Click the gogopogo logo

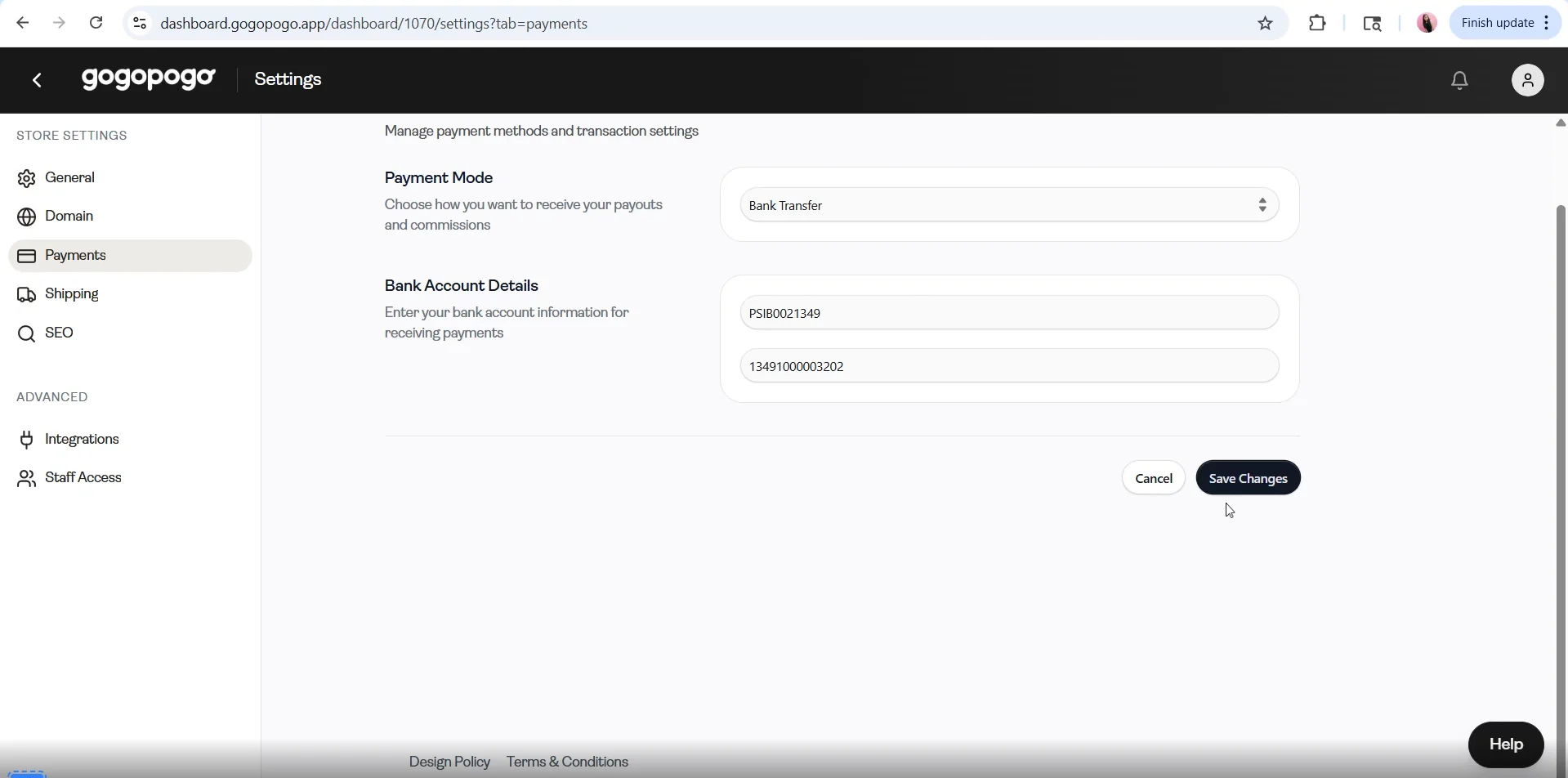pyautogui.click(x=149, y=78)
